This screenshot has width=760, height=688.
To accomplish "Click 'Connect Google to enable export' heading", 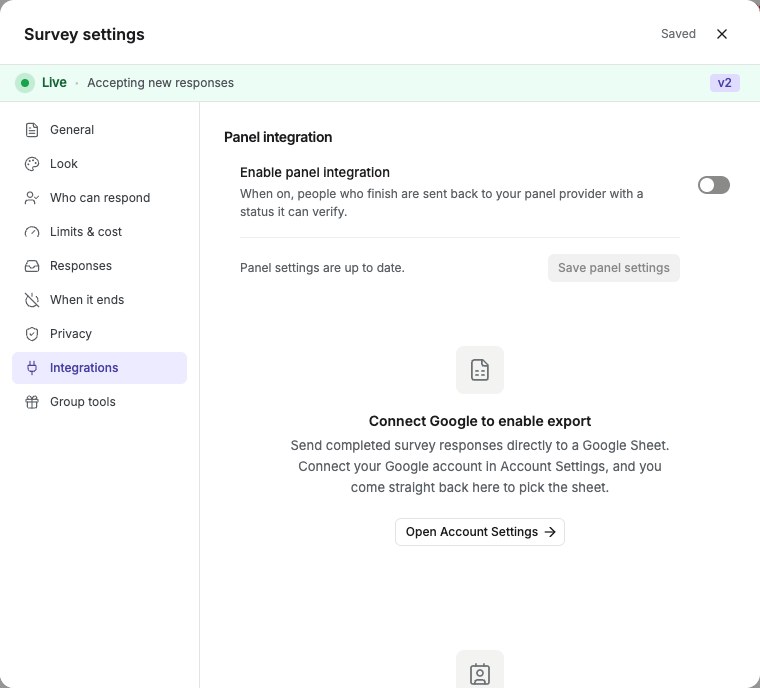I will tap(480, 421).
